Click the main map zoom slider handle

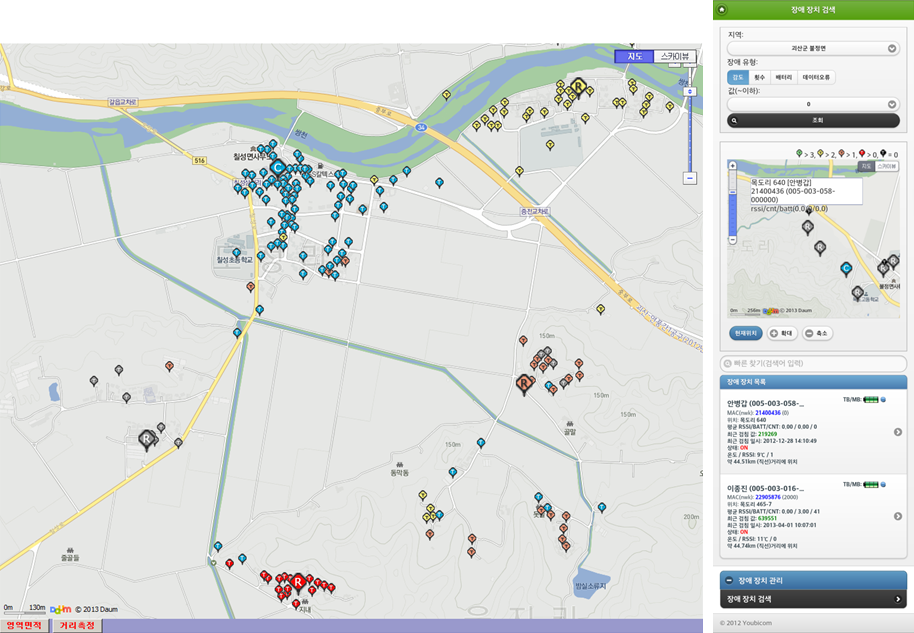pyautogui.click(x=689, y=90)
